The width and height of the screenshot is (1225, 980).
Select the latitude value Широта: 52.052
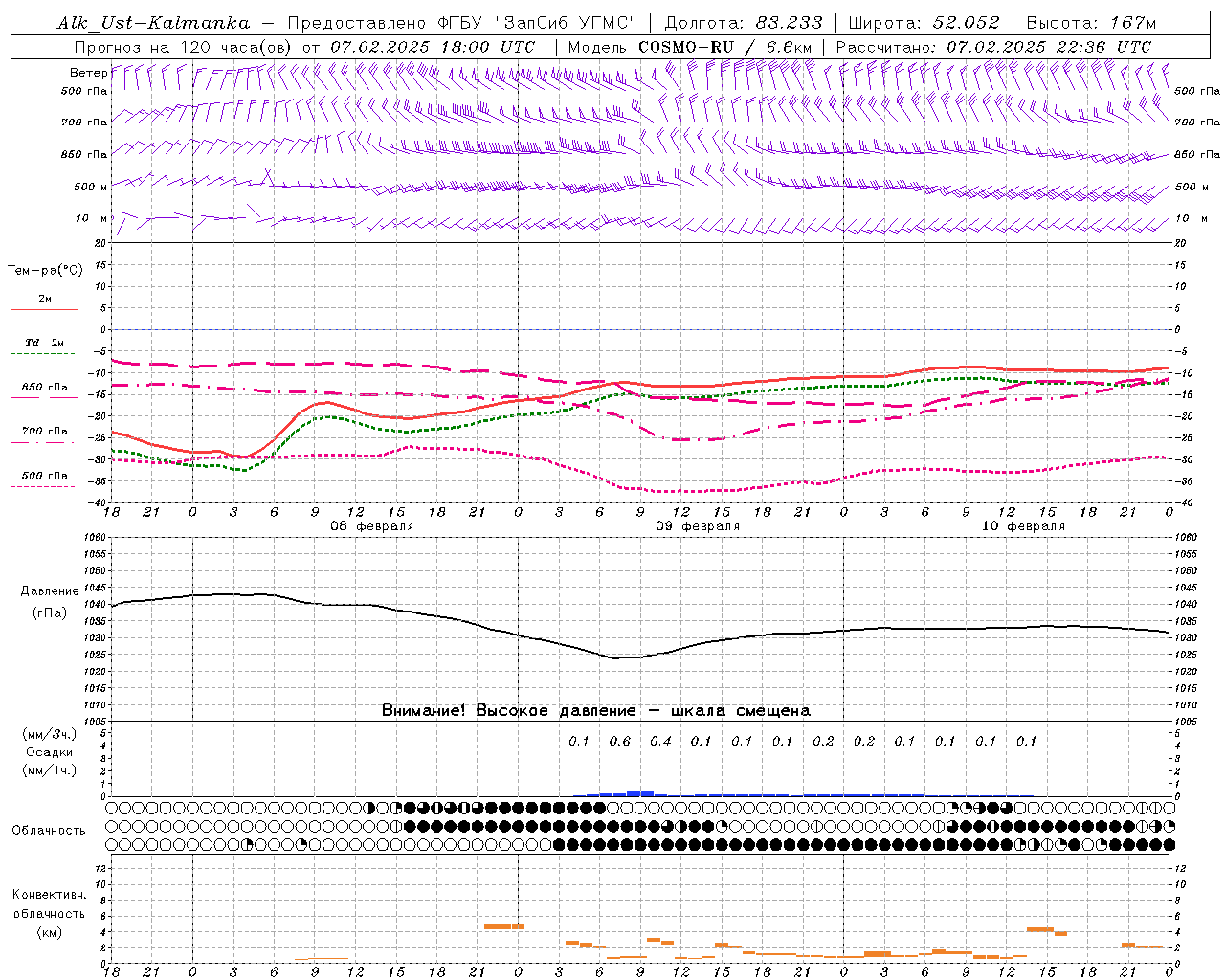[x=923, y=23]
